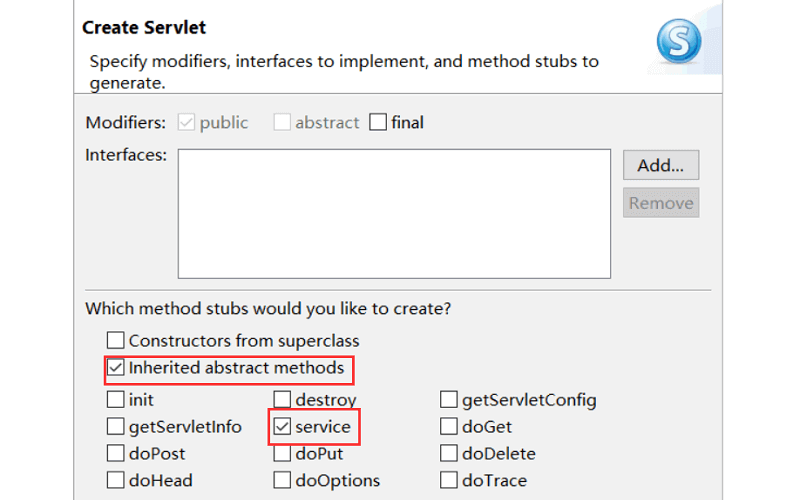Tick the getServletInfo checkbox
The width and height of the screenshot is (800, 500).
(x=116, y=427)
